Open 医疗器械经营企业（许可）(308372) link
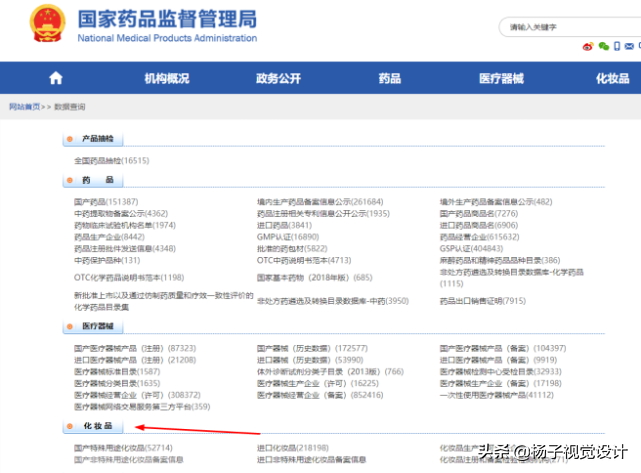Screen dimensions: 641x473 [x=137, y=395]
